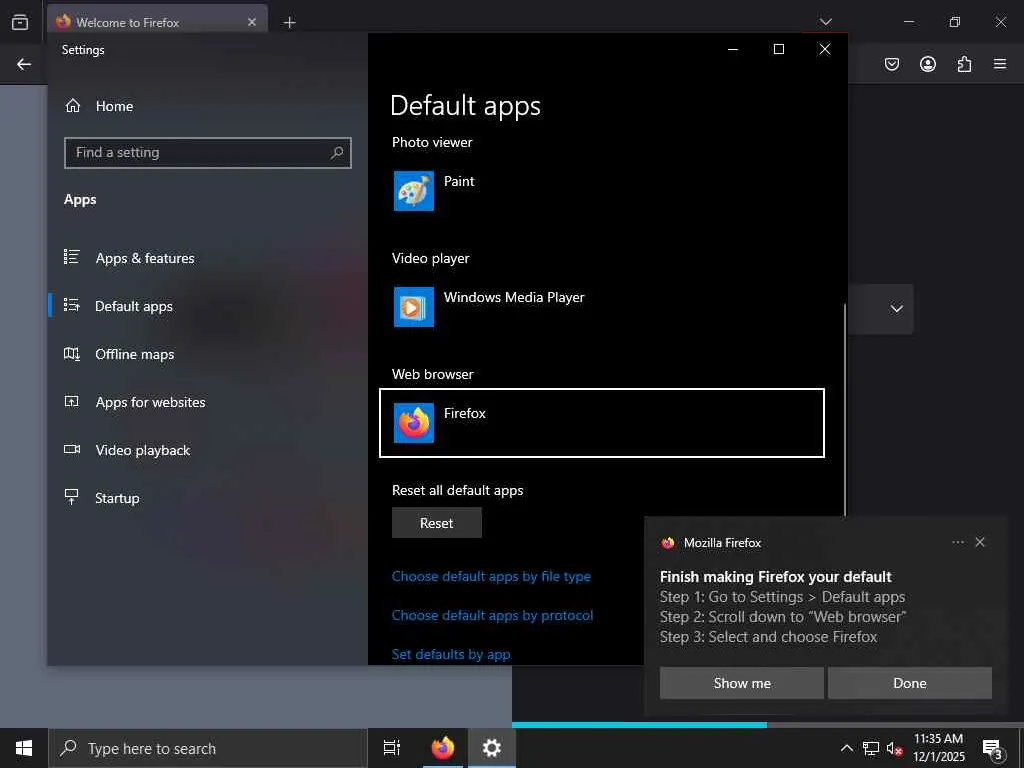
Task: Open Windows Start menu
Action: [x=24, y=748]
